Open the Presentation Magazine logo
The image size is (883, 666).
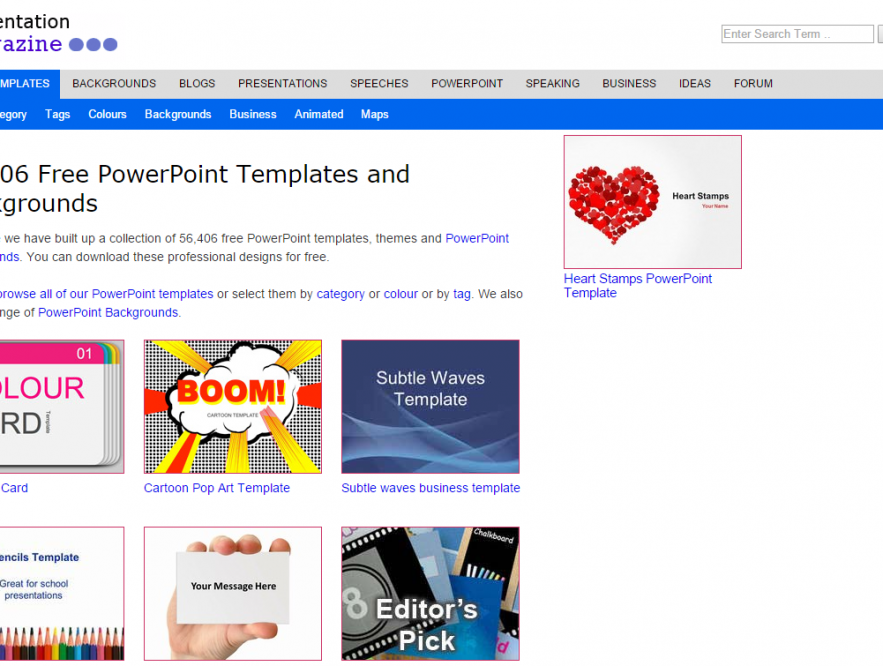58,33
